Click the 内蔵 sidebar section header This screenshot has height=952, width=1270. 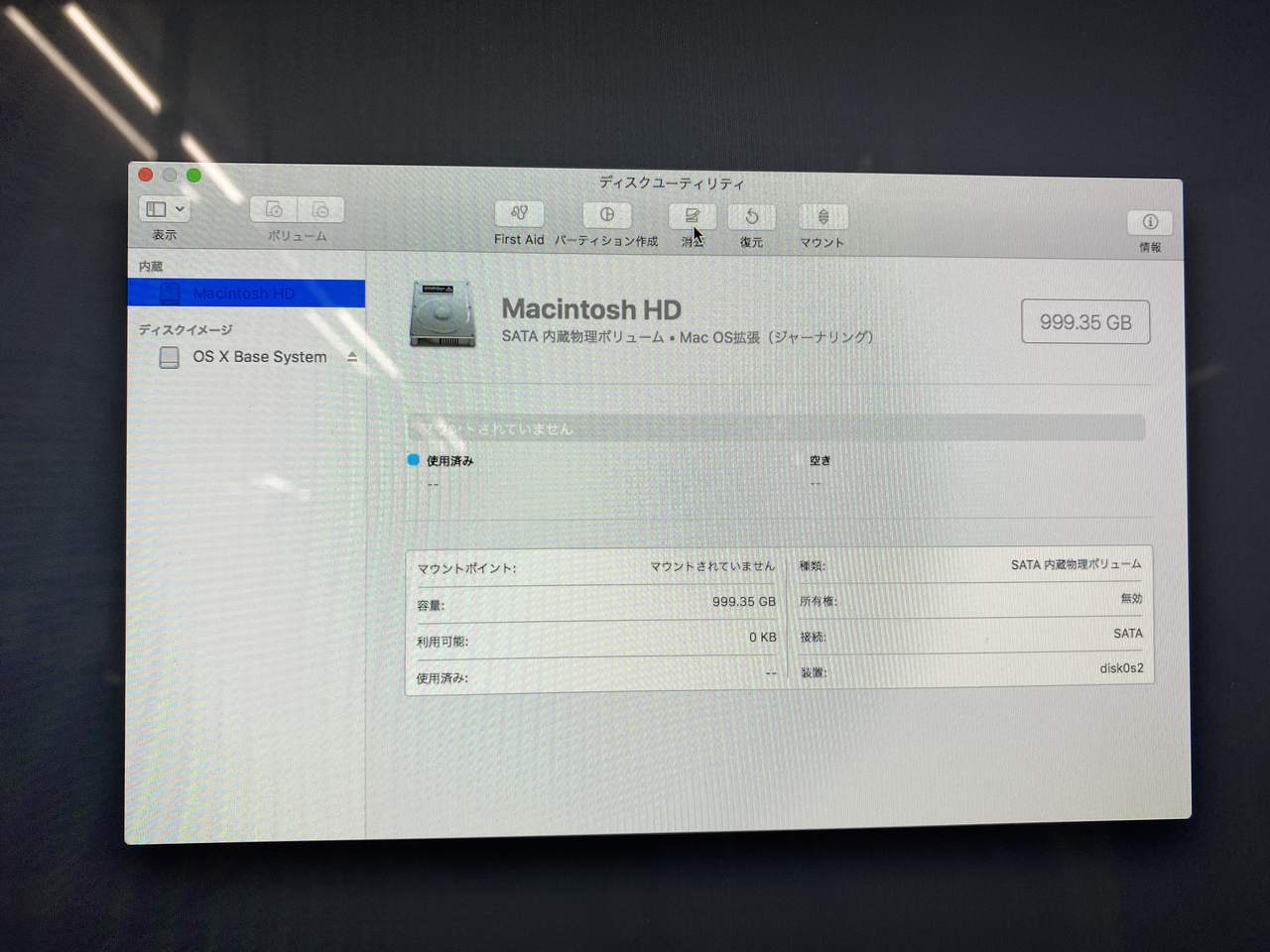tap(151, 267)
